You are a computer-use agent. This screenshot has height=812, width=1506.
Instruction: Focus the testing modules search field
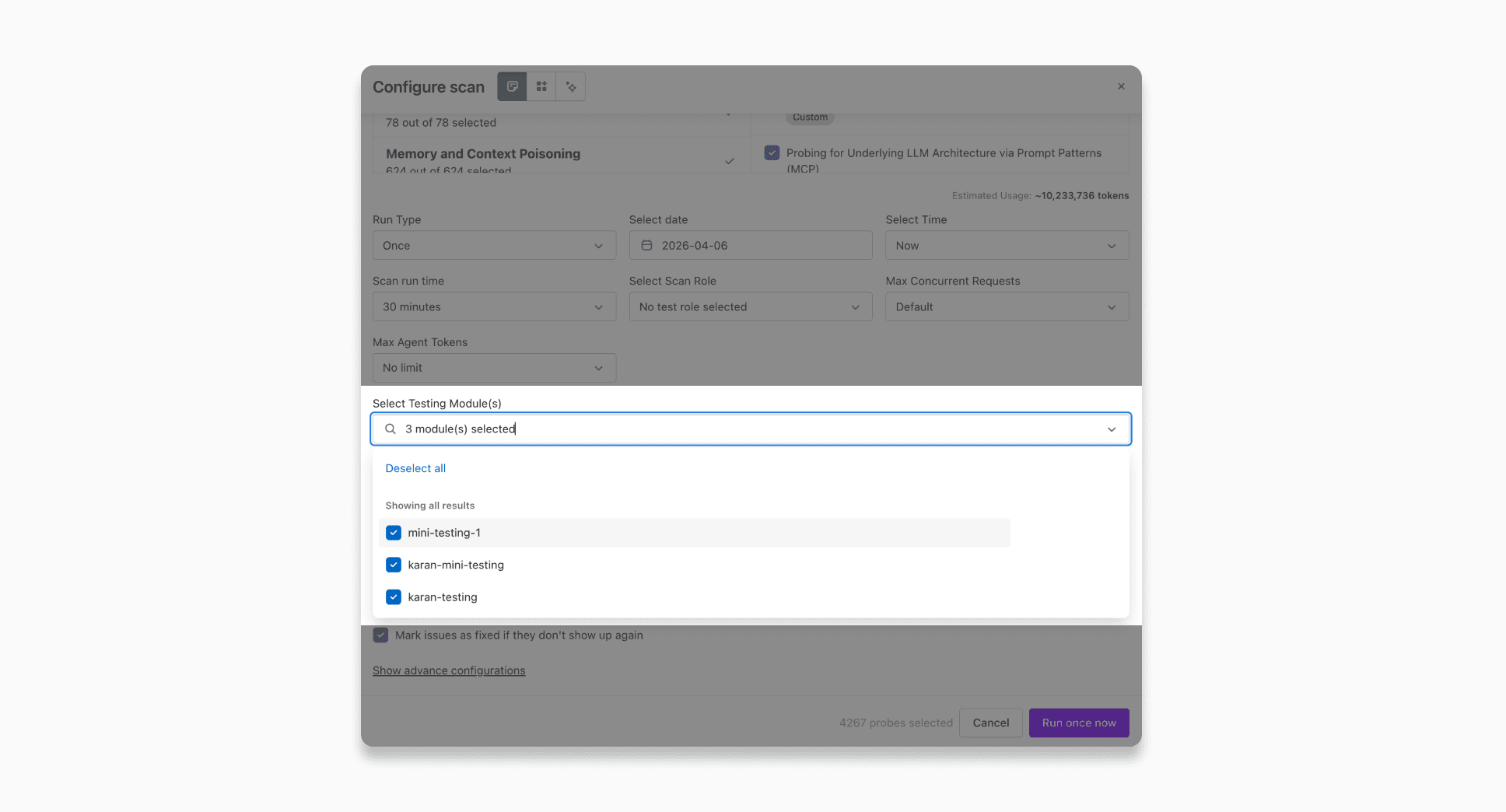(751, 429)
